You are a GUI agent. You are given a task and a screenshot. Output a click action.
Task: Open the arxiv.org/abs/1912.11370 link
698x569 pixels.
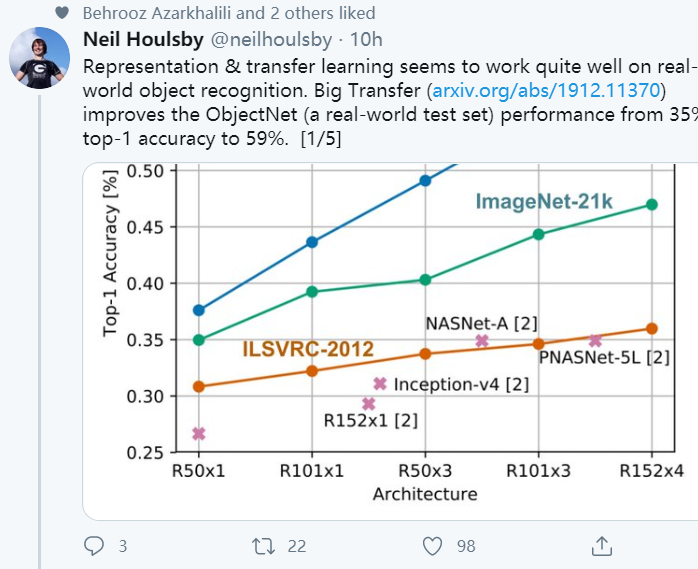point(546,90)
